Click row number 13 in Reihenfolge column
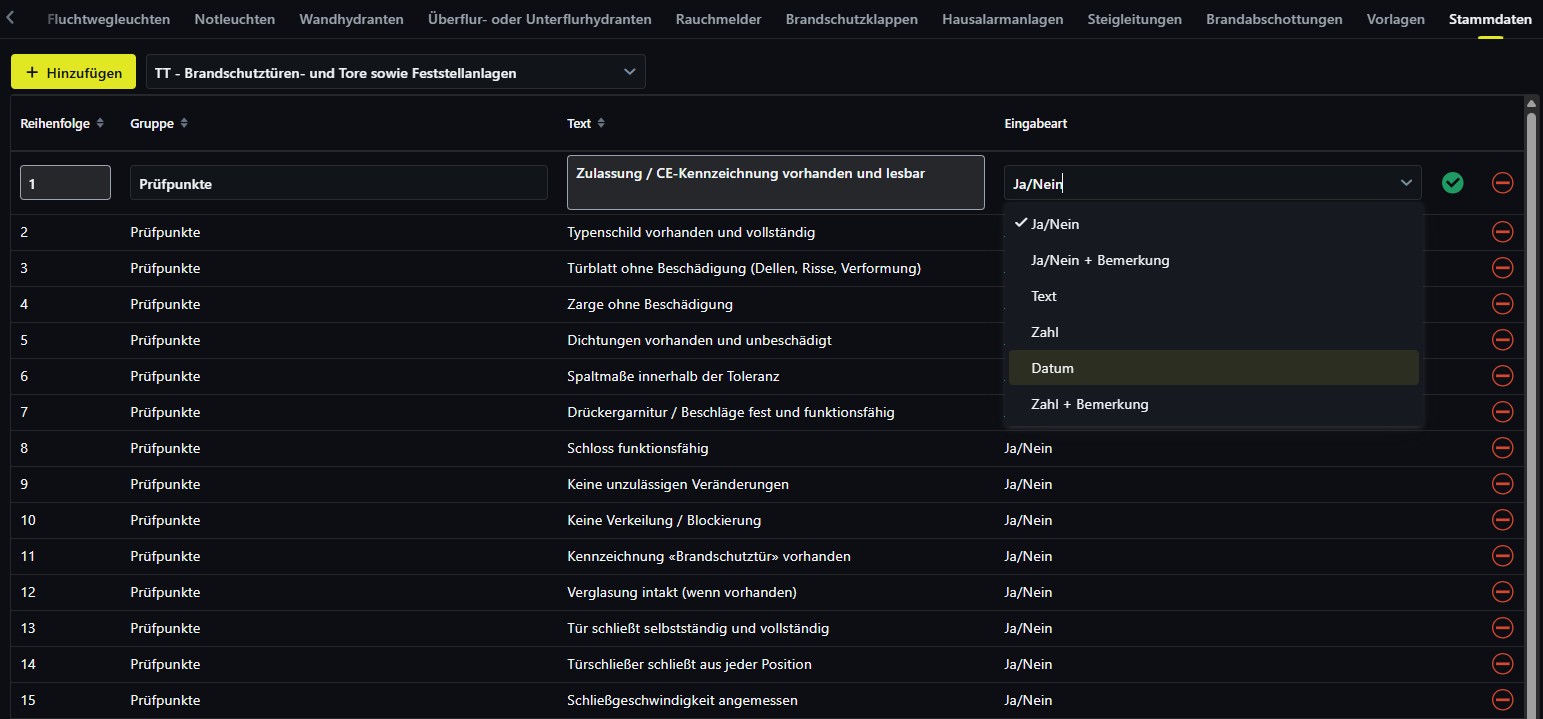This screenshot has width=1543, height=719. (x=28, y=628)
